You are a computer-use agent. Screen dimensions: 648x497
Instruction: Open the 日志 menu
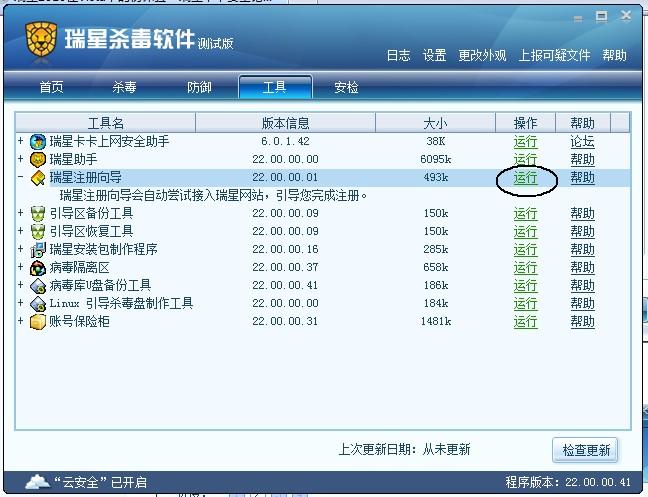398,55
